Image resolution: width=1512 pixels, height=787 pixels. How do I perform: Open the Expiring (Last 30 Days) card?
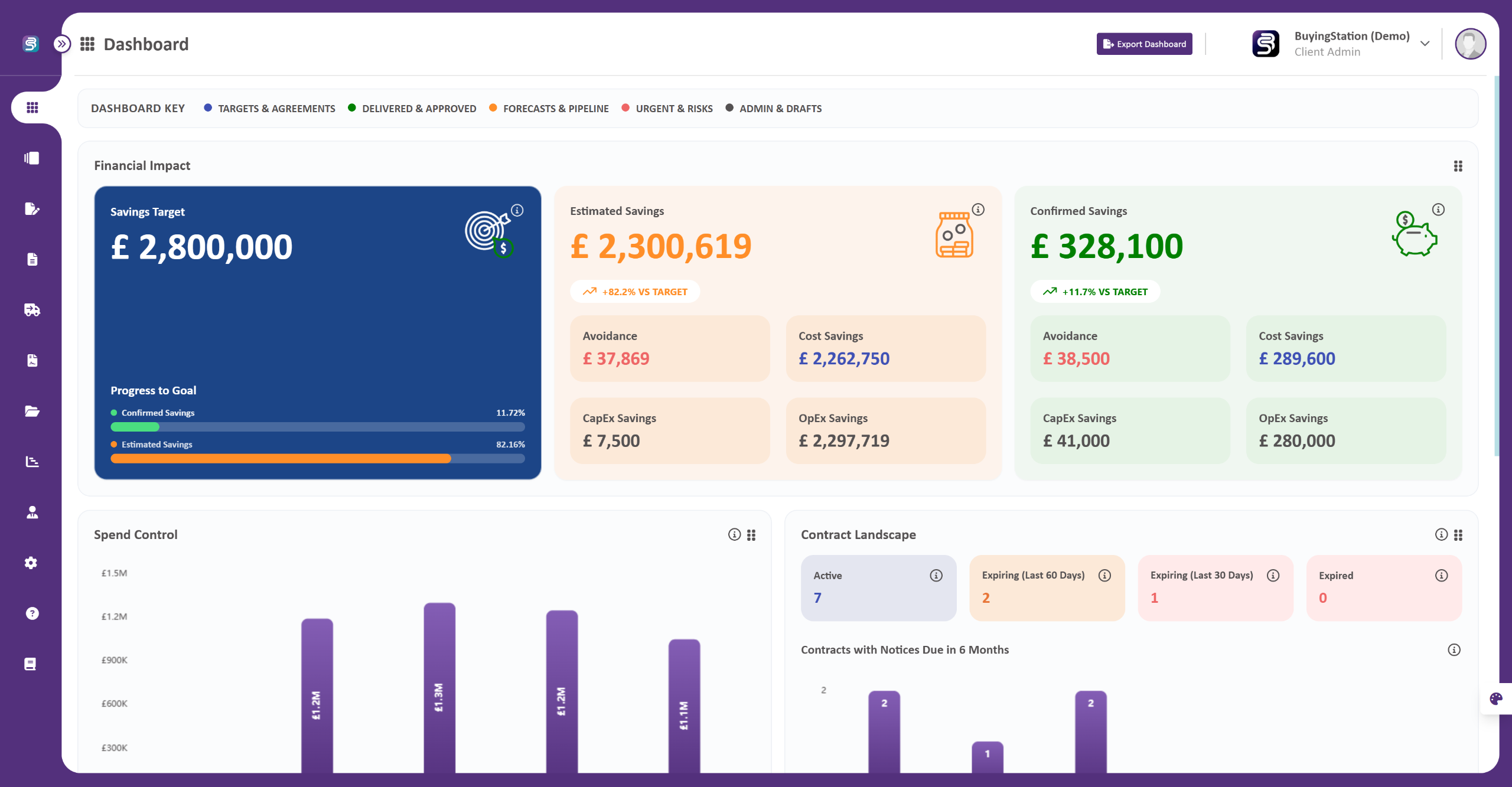[x=1215, y=587]
